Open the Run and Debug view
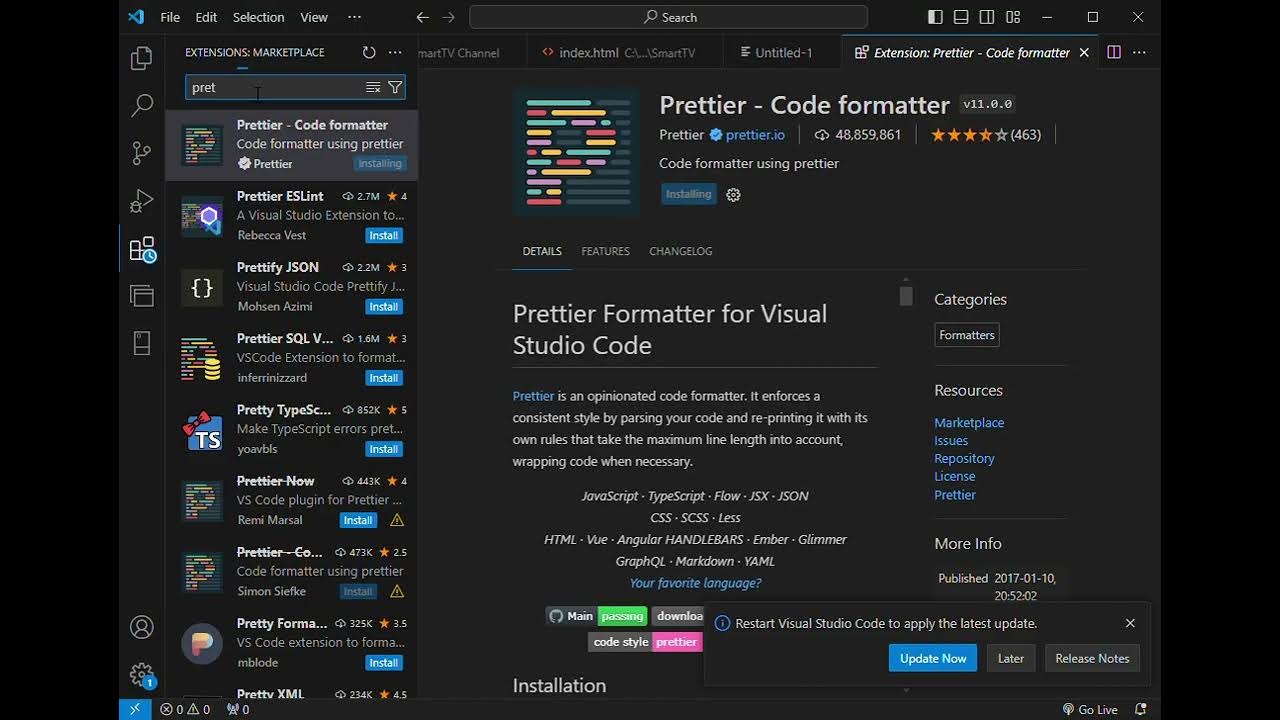 point(142,201)
